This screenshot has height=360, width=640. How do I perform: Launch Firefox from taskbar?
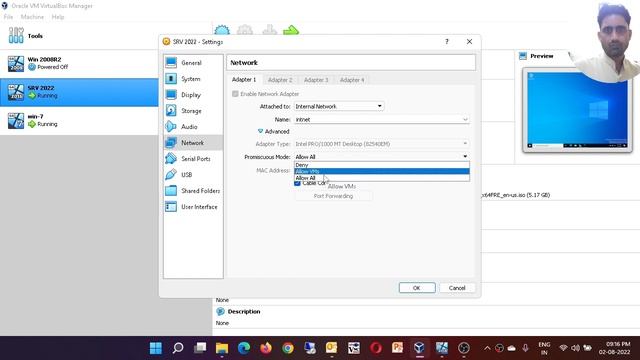click(266, 348)
